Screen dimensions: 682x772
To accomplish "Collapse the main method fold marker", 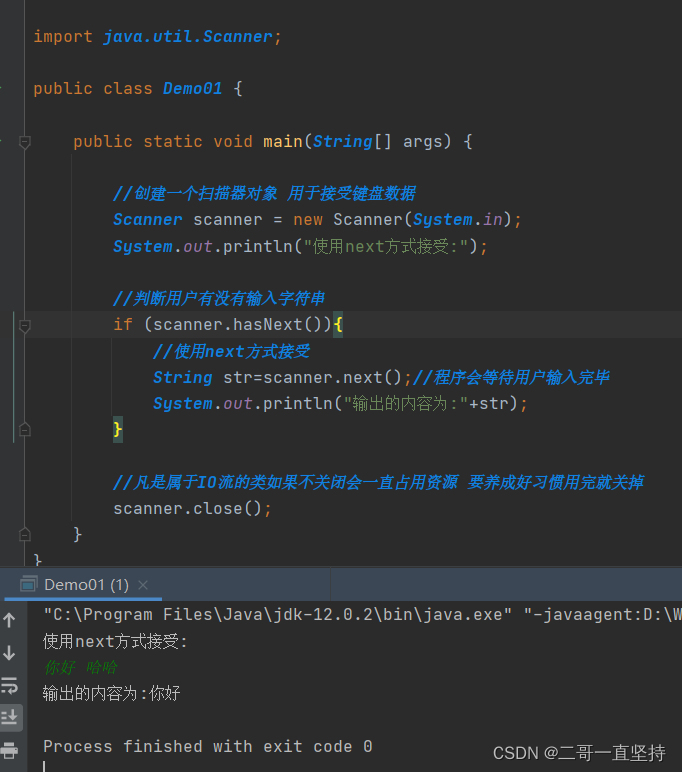I will [25, 142].
